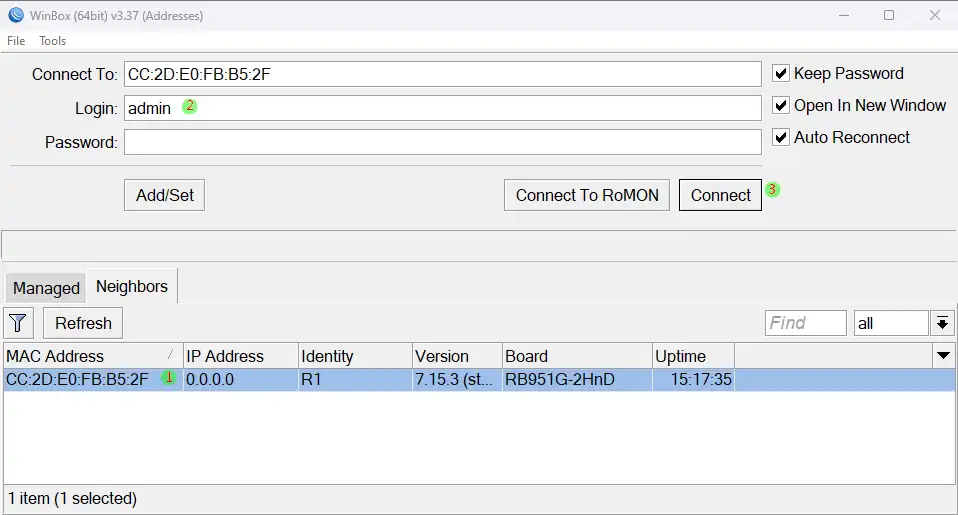Open the Tools menu
The image size is (958, 515).
pos(52,41)
